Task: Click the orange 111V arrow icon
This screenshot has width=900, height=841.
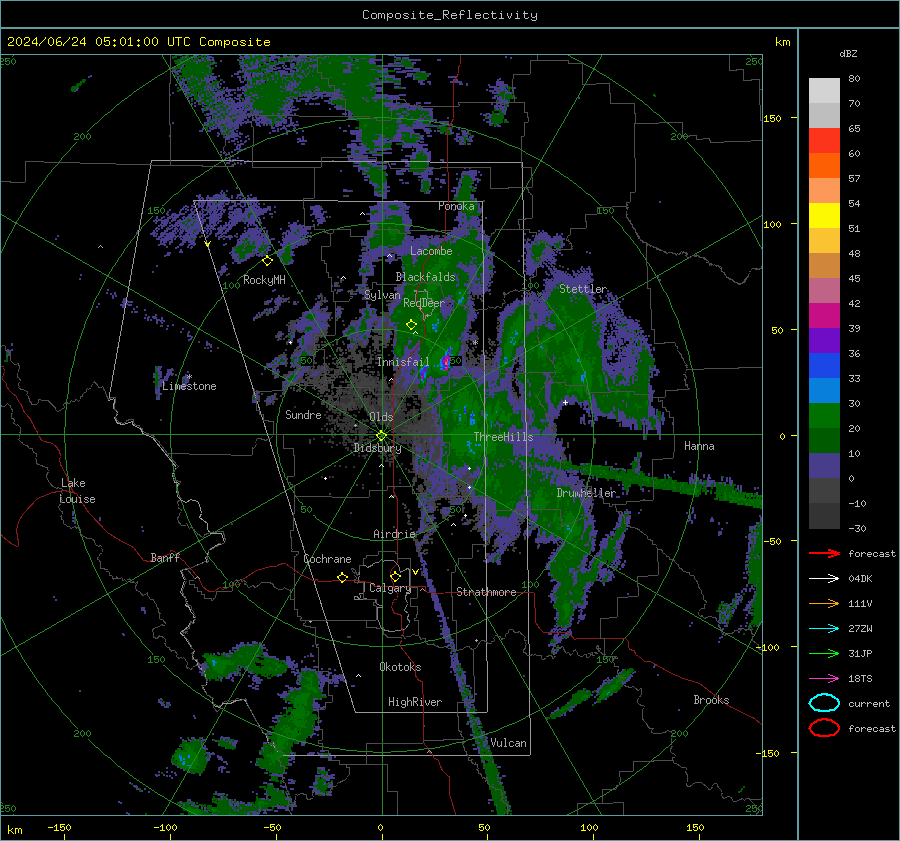Action: pos(824,603)
